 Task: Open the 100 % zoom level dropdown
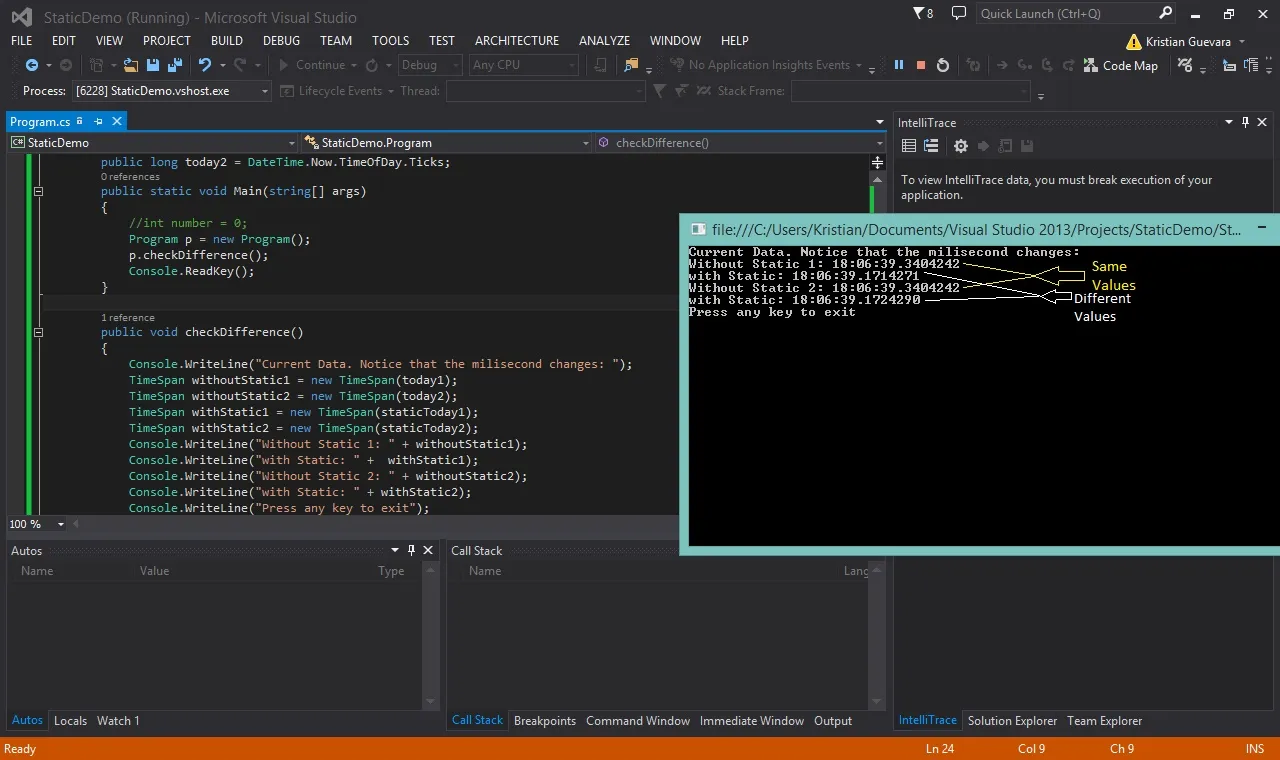coord(37,524)
